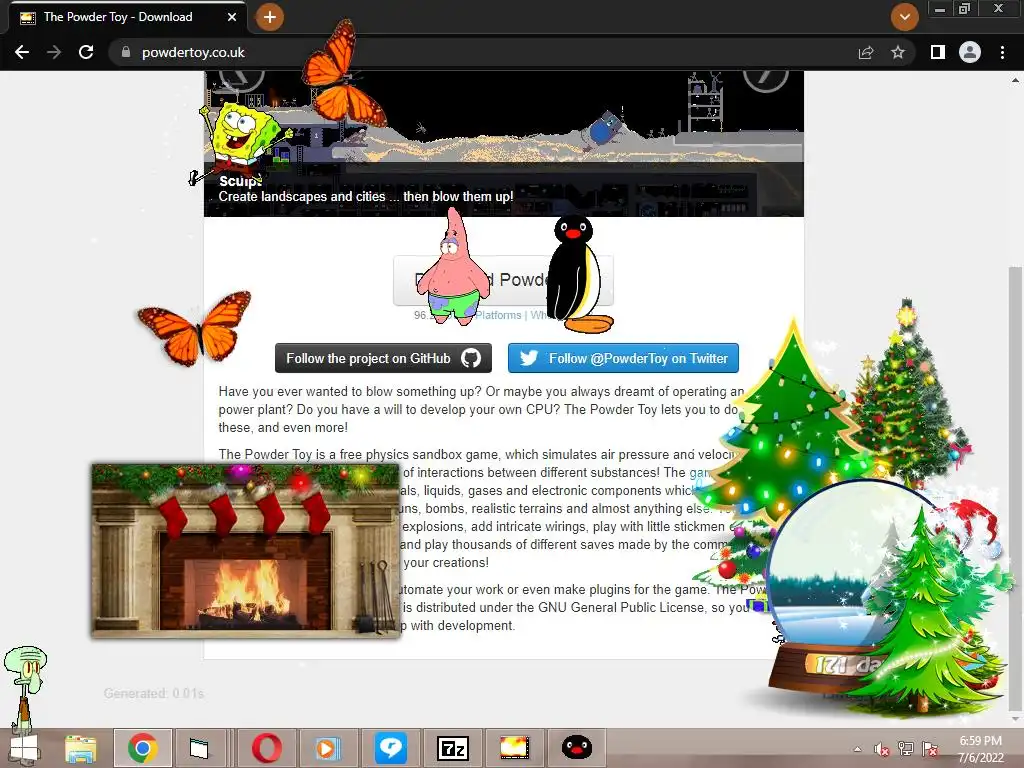Open the Windows Start menu
The height and width of the screenshot is (768, 1024).
25,748
